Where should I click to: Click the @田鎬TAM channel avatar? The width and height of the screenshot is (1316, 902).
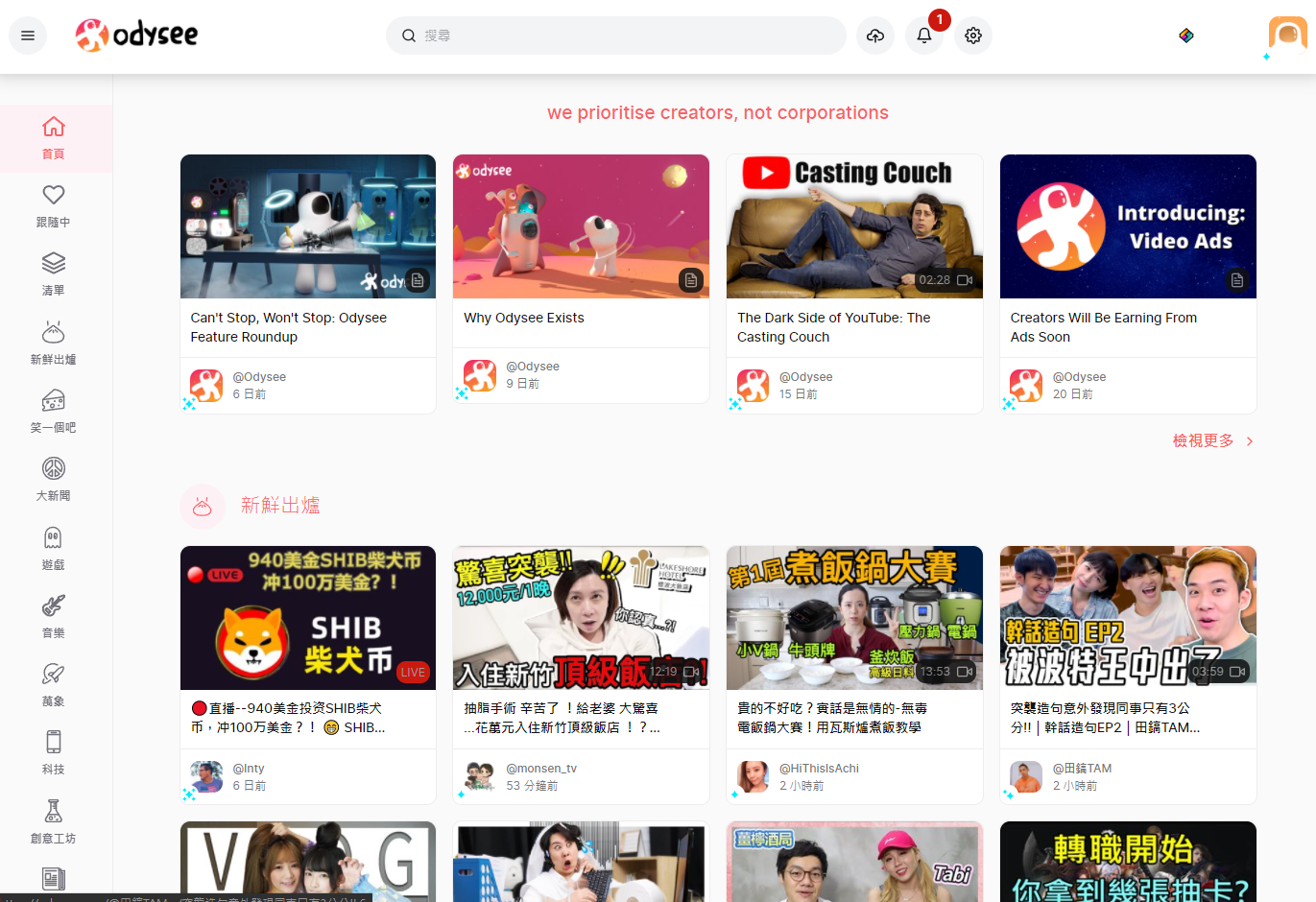click(1026, 777)
